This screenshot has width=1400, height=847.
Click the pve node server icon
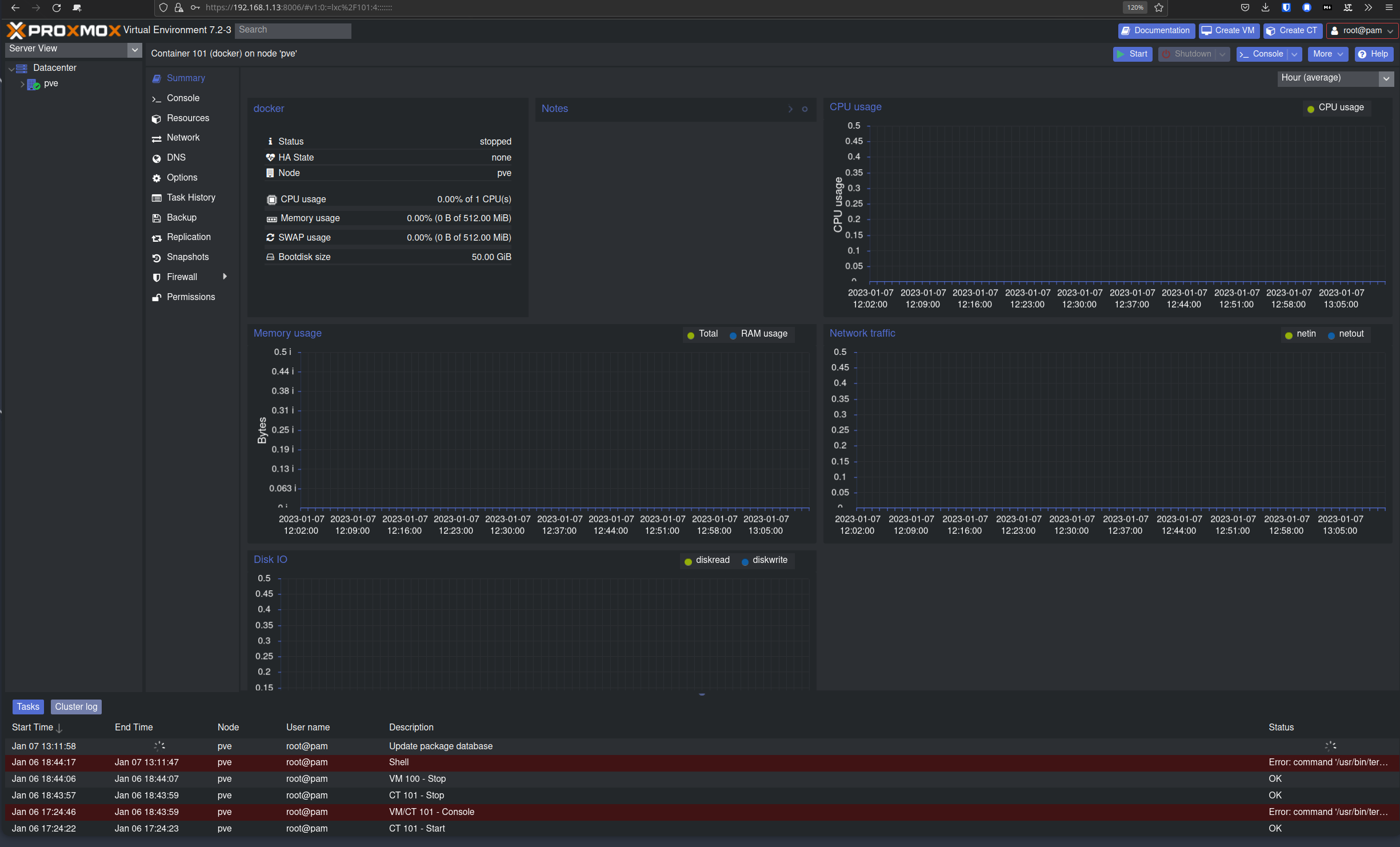click(x=33, y=84)
